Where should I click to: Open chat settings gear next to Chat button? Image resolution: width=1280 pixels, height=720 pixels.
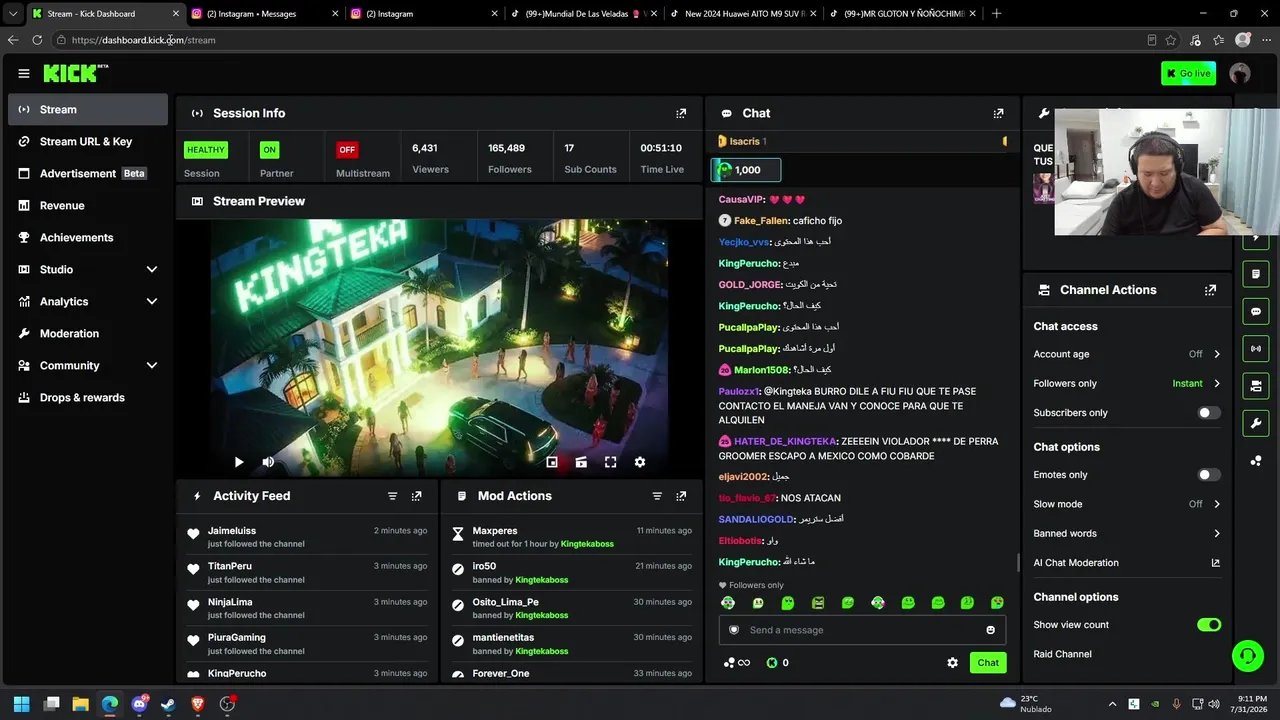tap(952, 663)
